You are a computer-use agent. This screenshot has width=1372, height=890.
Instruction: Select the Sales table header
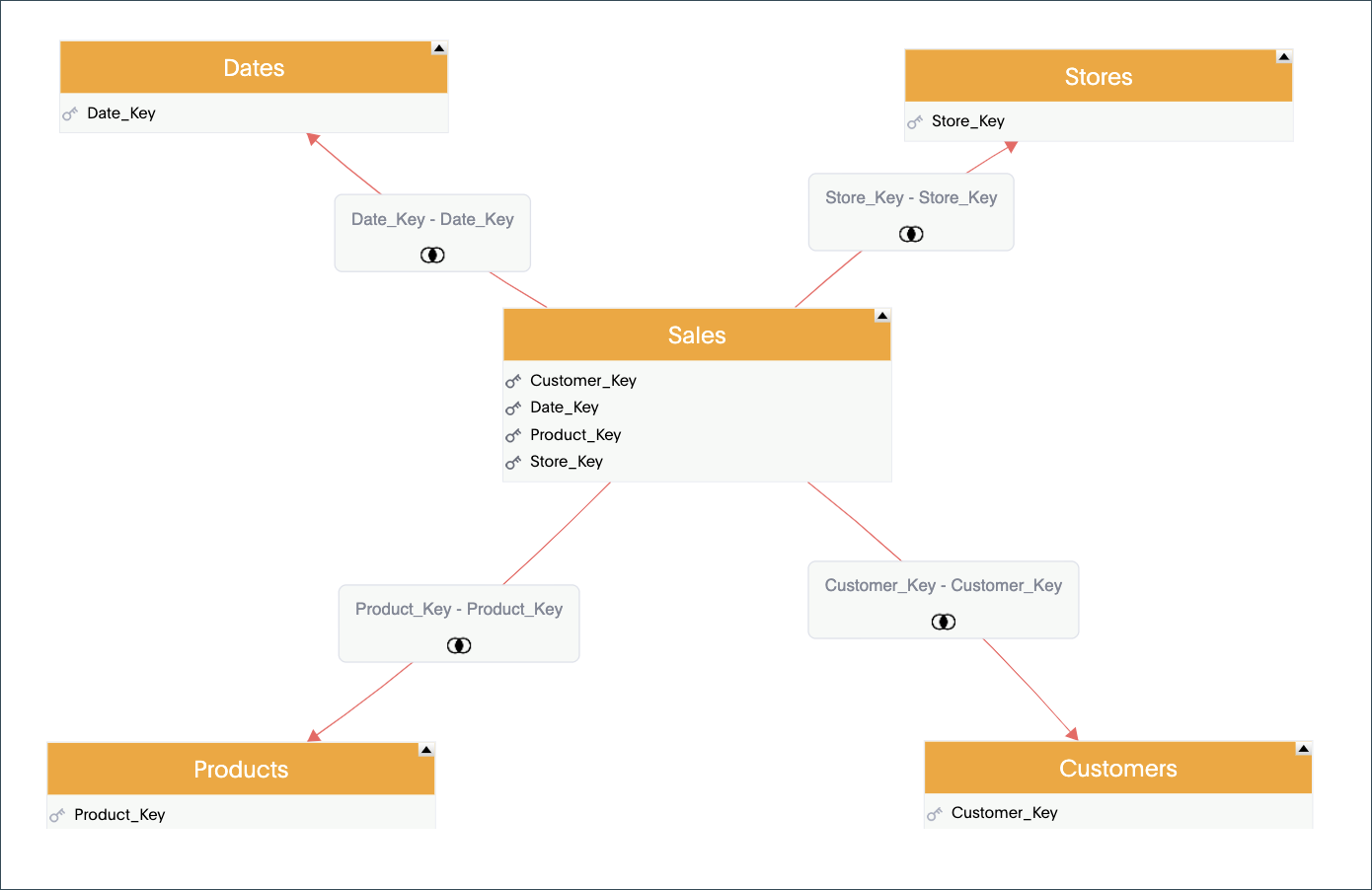click(x=697, y=335)
